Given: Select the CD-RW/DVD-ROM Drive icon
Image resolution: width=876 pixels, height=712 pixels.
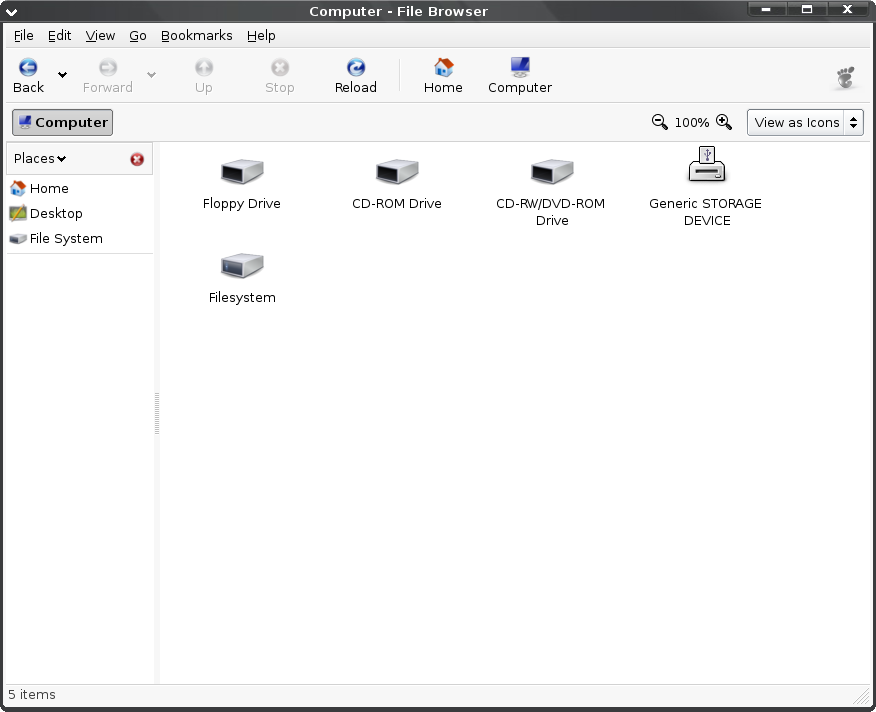Looking at the screenshot, I should point(552,172).
